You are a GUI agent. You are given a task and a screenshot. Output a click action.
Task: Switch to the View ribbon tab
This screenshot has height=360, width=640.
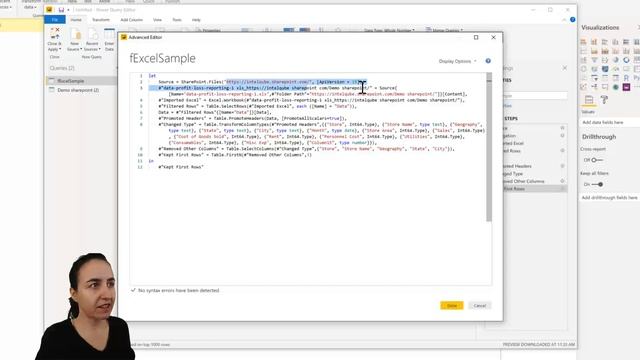tap(157, 20)
